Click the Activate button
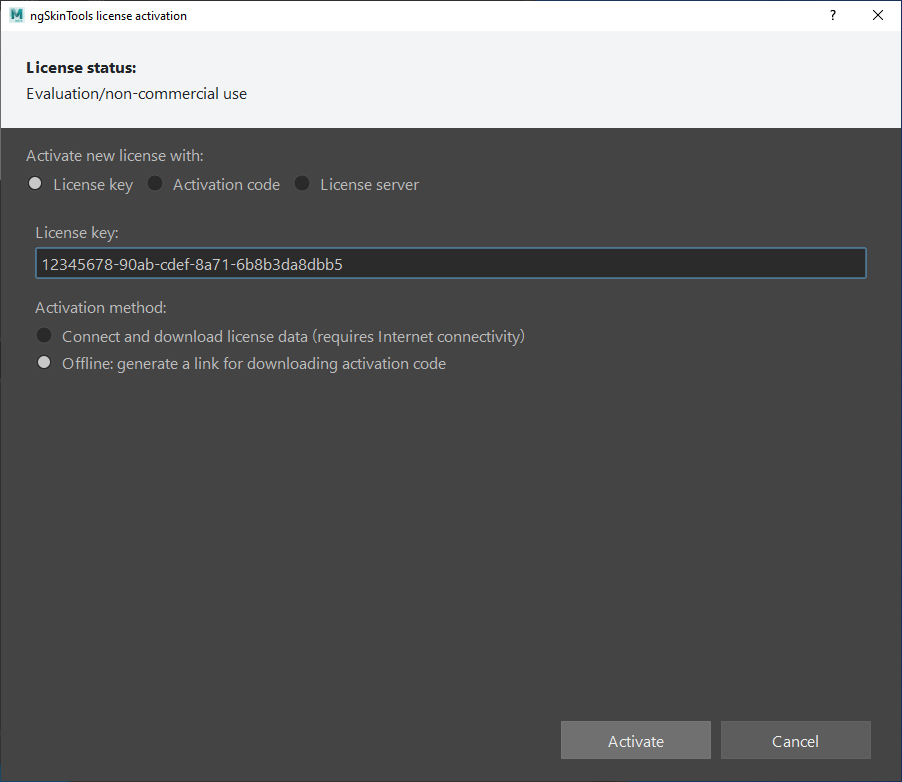The width and height of the screenshot is (902, 782). 636,740
